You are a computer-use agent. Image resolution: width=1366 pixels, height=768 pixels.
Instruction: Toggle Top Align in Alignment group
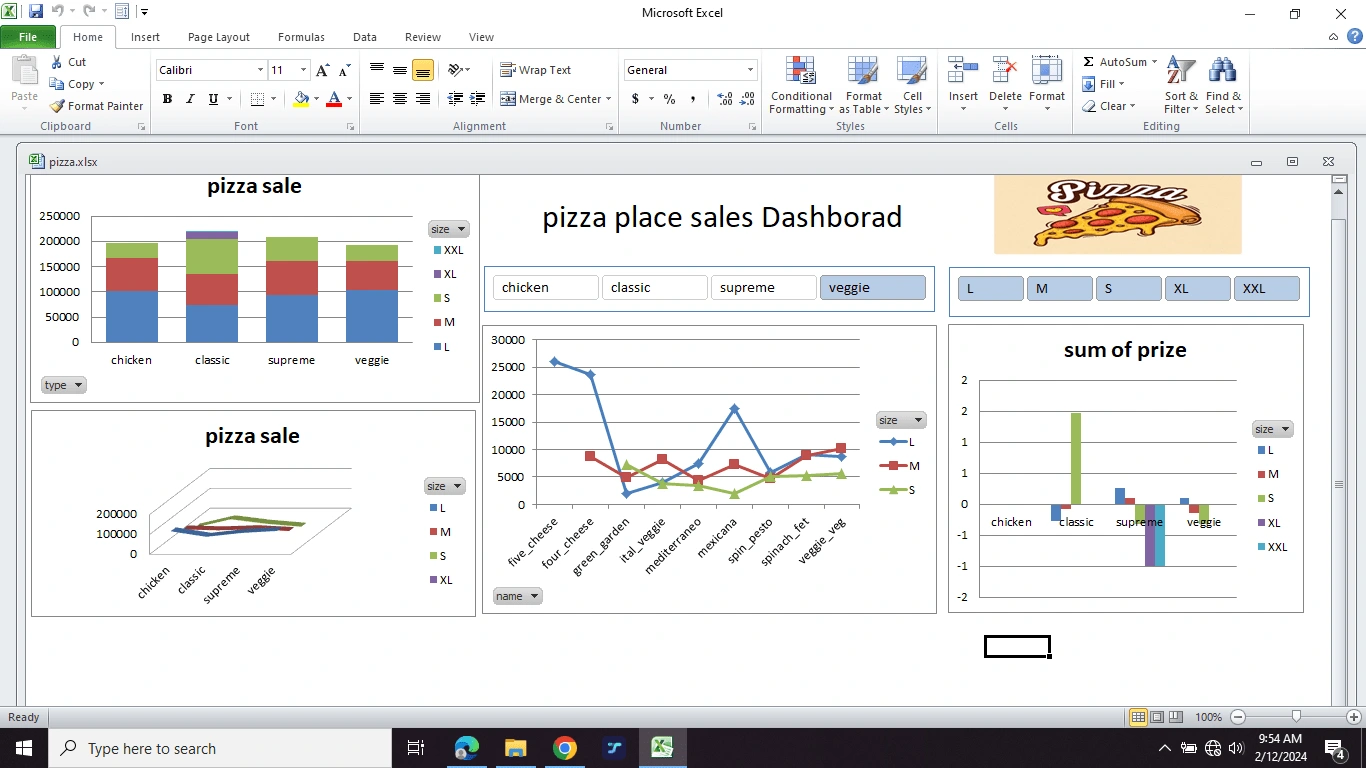[x=377, y=70]
